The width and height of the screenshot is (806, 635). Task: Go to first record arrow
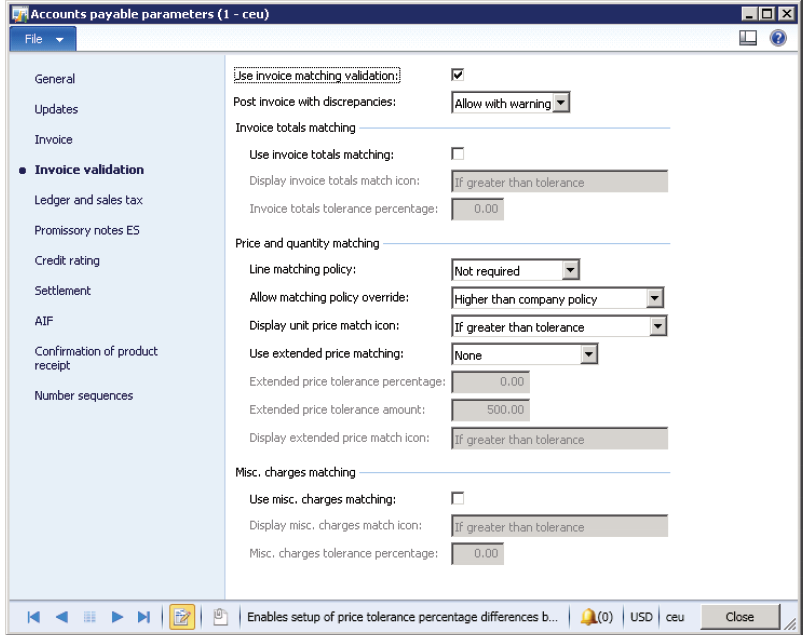pos(33,617)
